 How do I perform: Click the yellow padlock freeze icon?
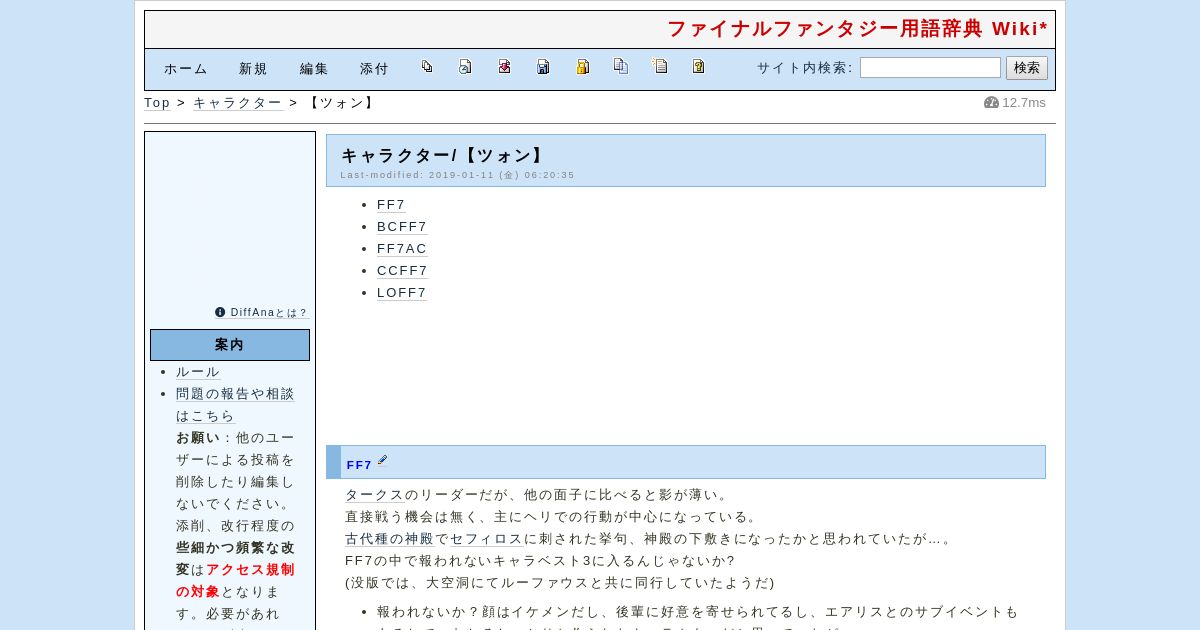pyautogui.click(x=582, y=67)
